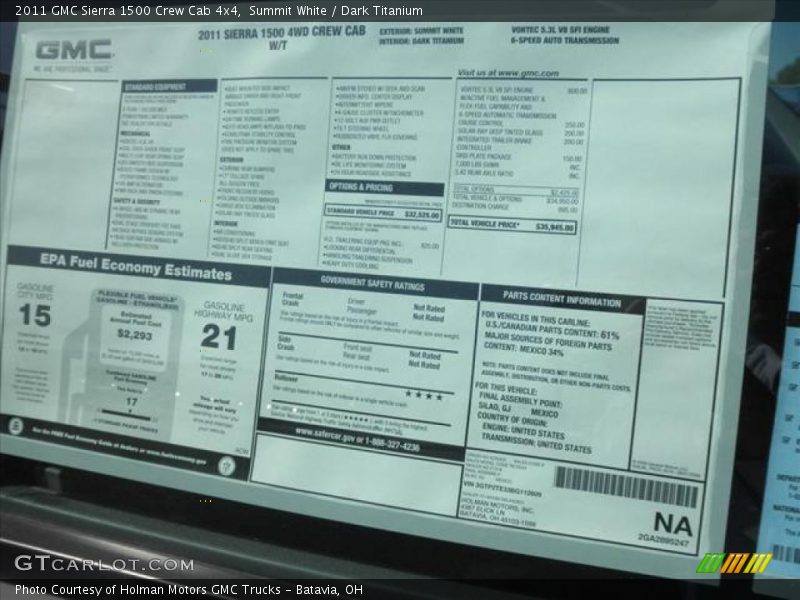Click 'SILAO, GJ MEXICO' text
Viewport: 800px width, 600px height.
(518, 410)
